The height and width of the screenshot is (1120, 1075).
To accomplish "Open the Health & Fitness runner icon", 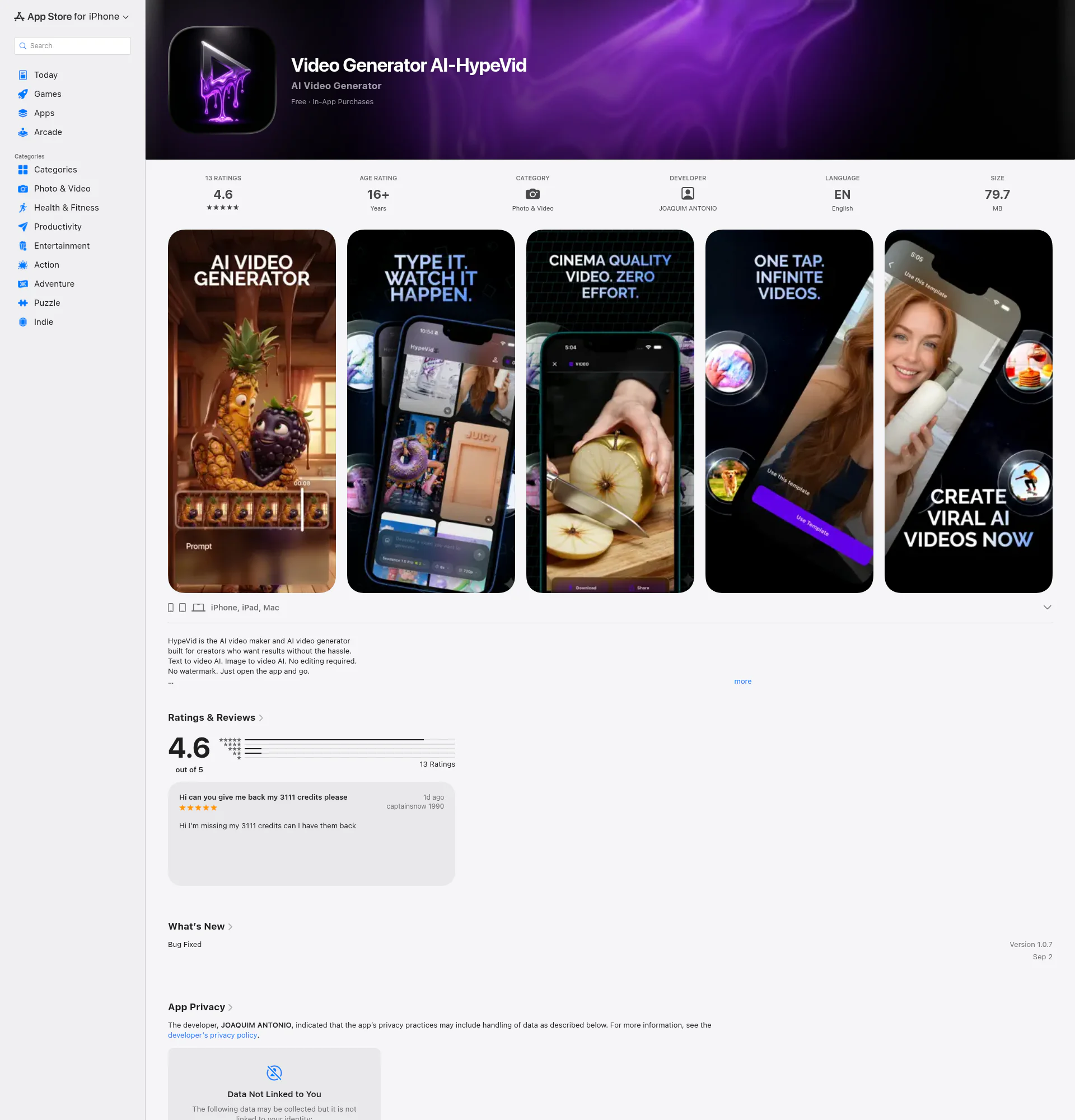I will tap(23, 207).
